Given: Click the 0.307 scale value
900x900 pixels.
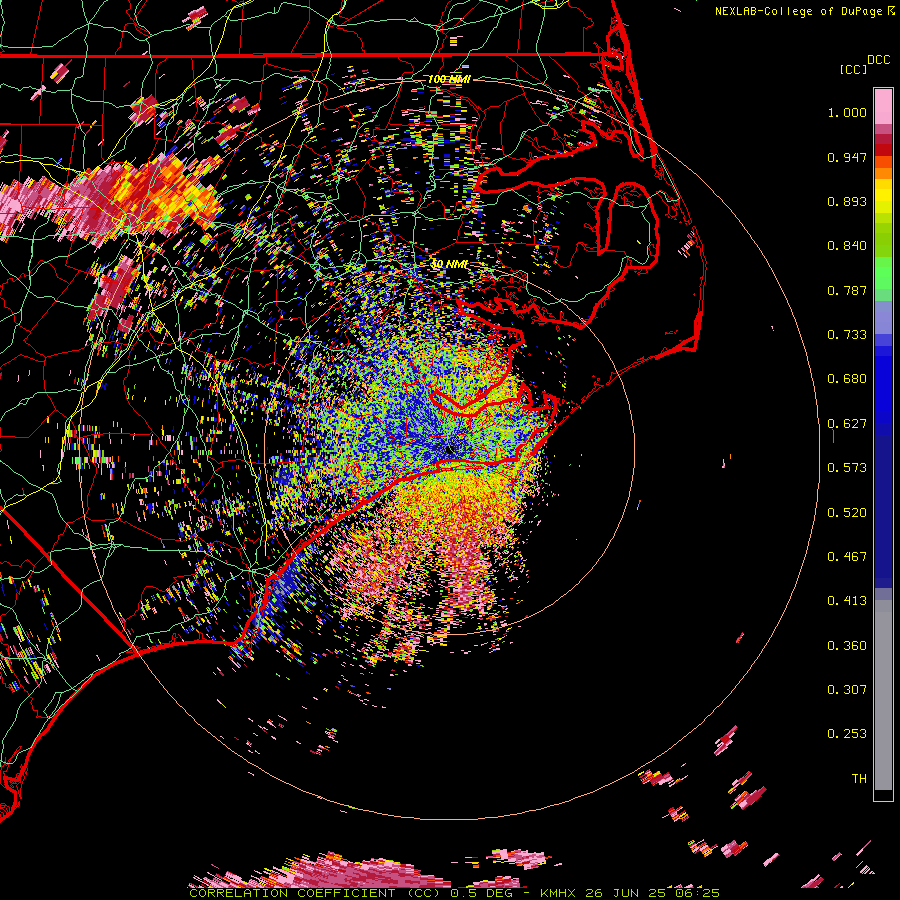Looking at the screenshot, I should (x=847, y=690).
